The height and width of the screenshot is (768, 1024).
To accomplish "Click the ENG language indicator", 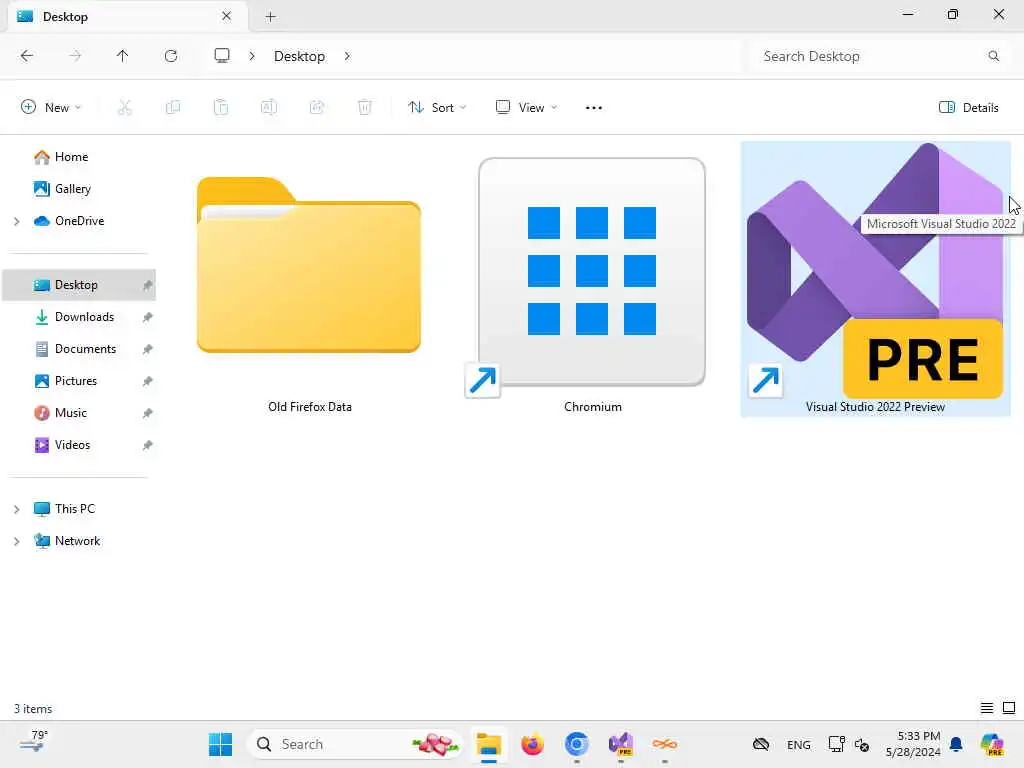I will click(799, 744).
